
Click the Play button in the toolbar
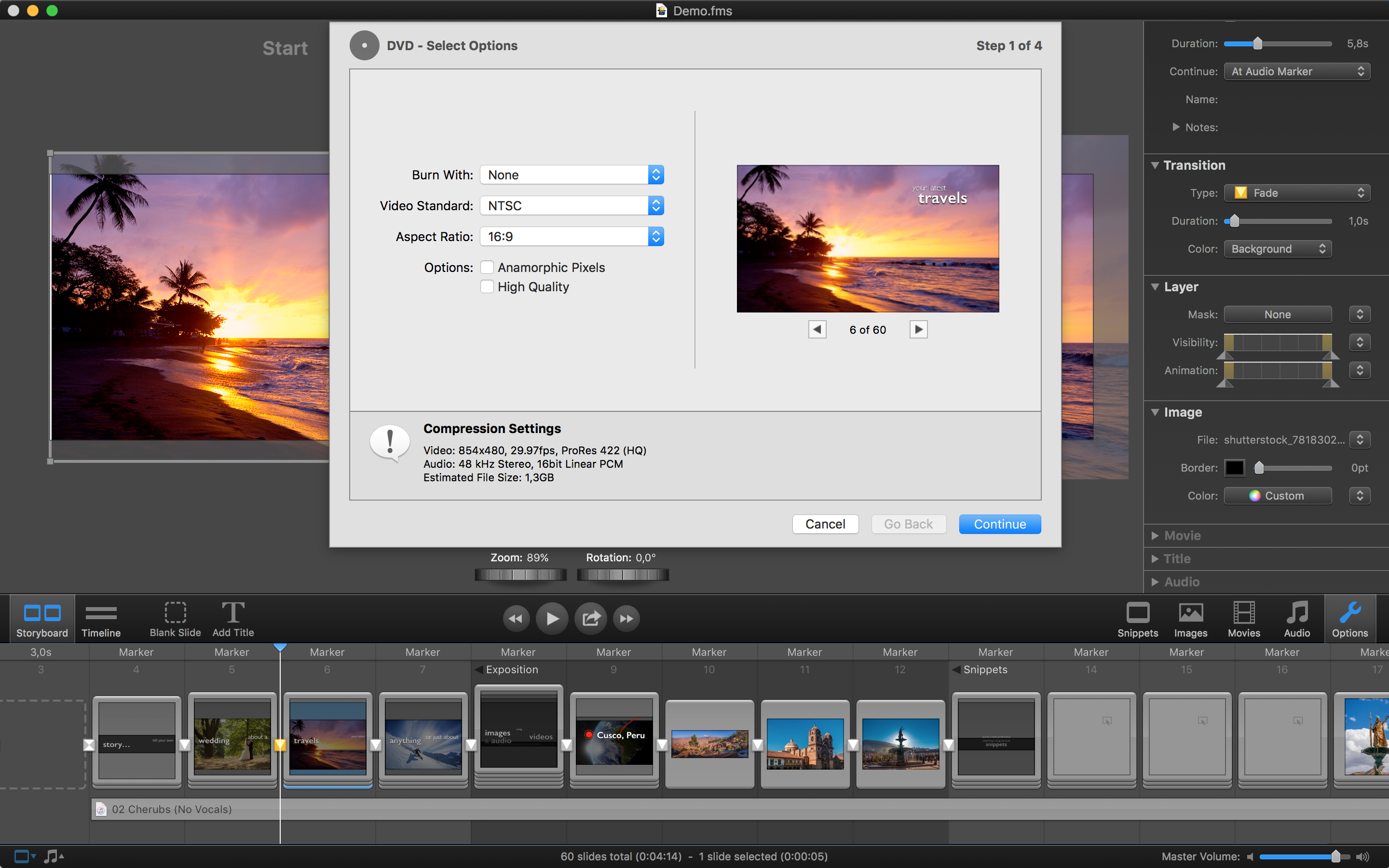(552, 618)
